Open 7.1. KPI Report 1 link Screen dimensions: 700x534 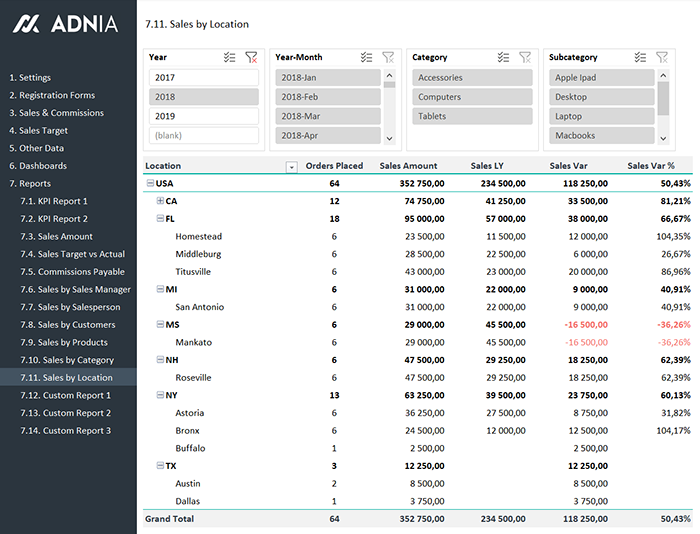[x=54, y=201]
